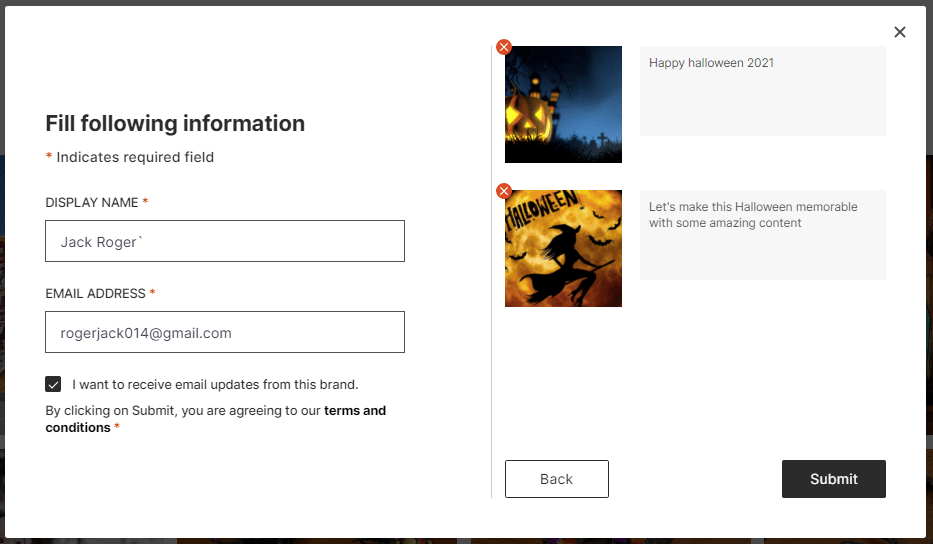Click the 'Indicates required field' note

tap(135, 157)
